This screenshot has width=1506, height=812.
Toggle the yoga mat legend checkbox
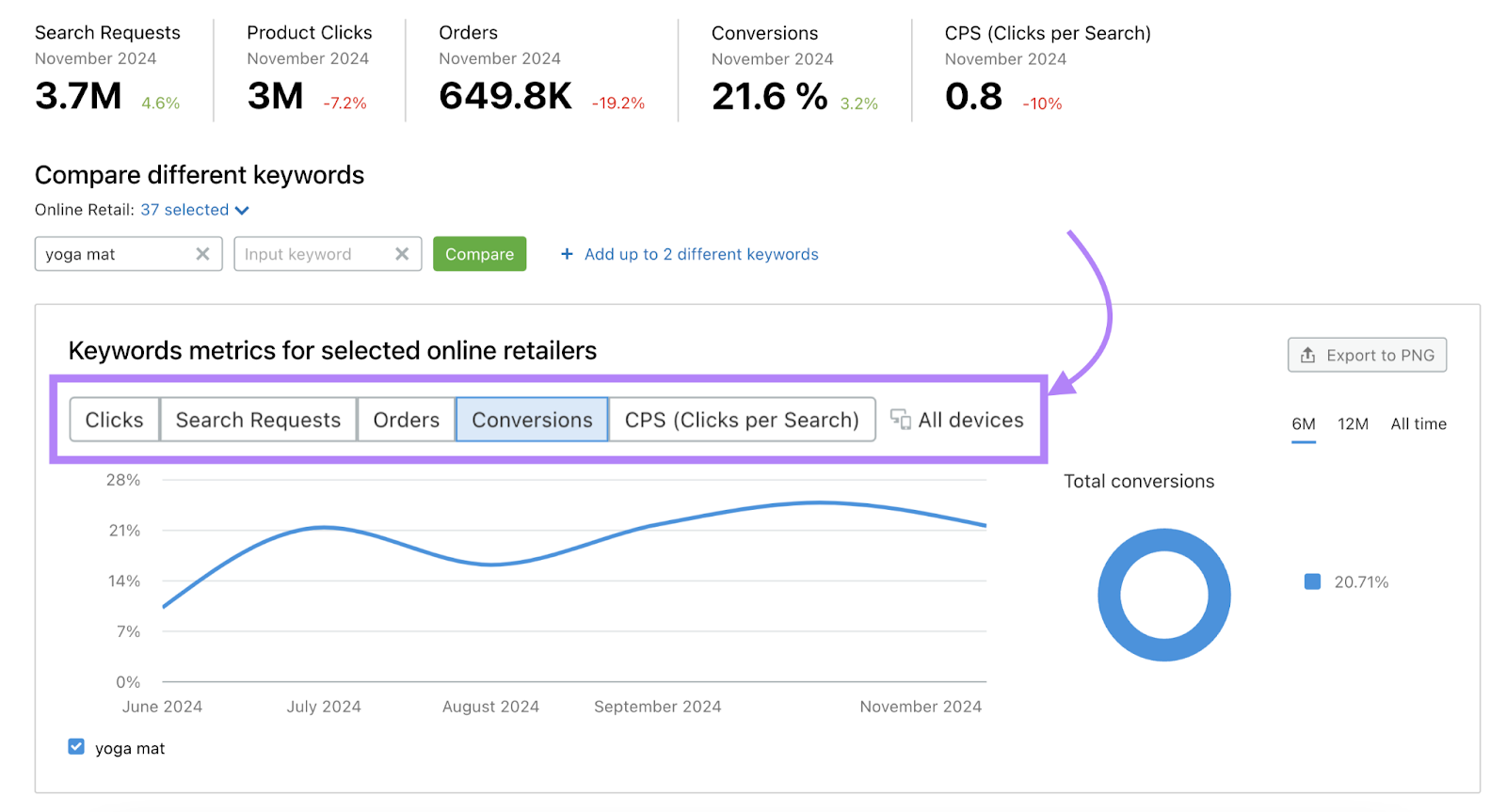pyautogui.click(x=76, y=747)
